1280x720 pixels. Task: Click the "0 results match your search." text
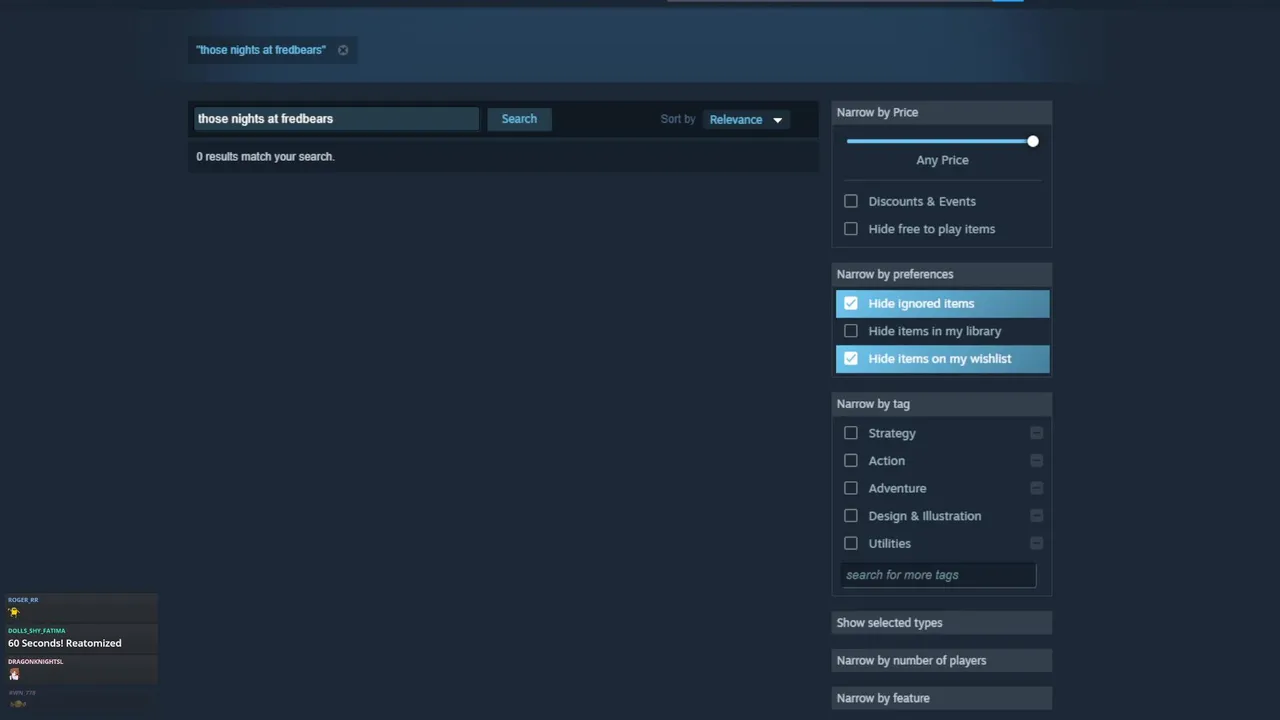(x=265, y=157)
